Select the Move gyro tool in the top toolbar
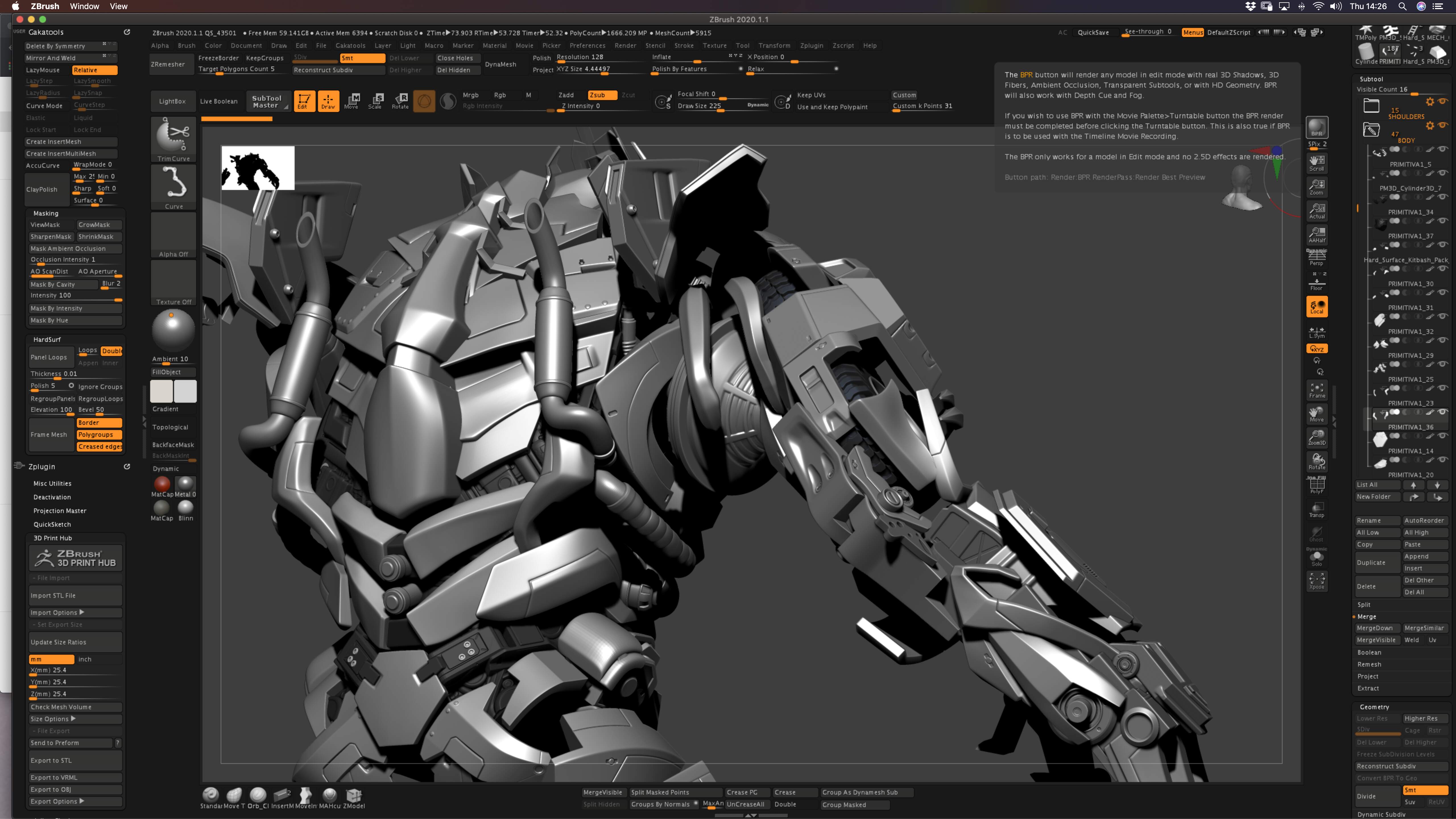Image resolution: width=1456 pixels, height=819 pixels. coord(352,101)
